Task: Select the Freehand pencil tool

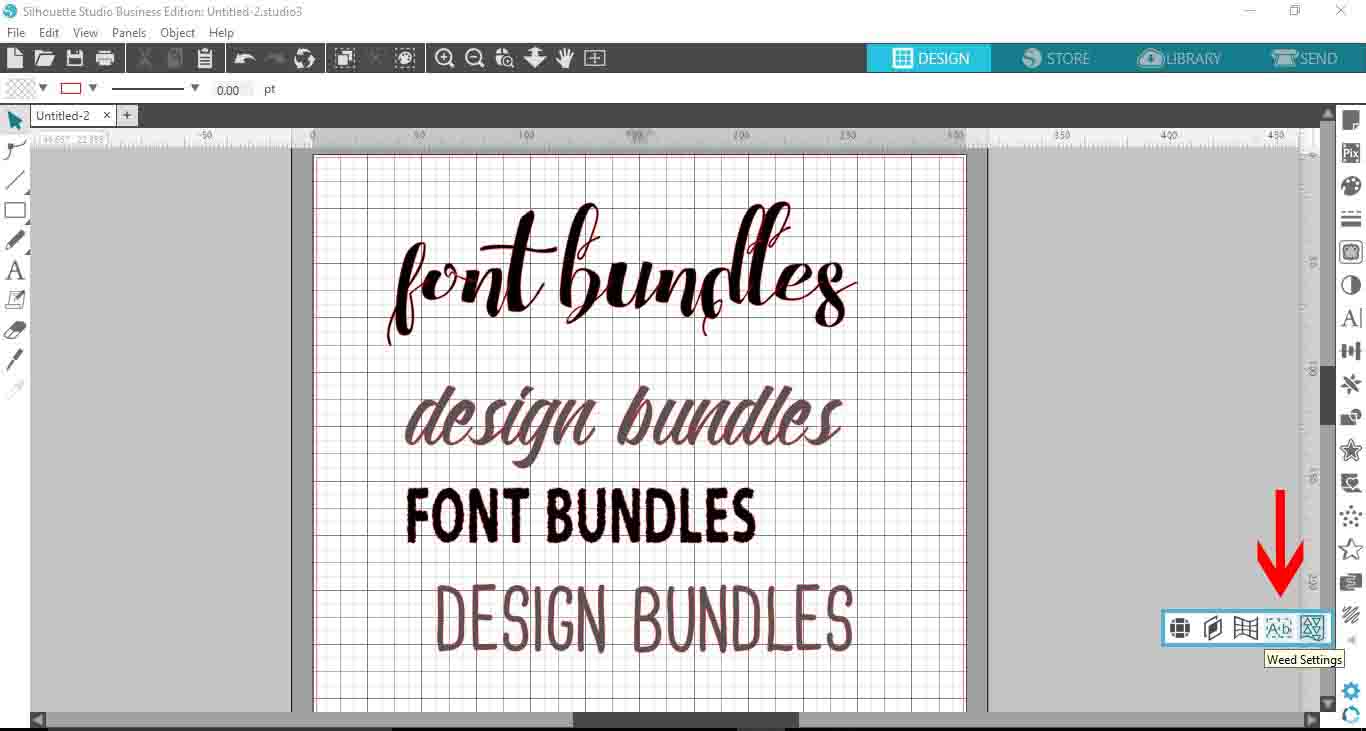Action: [15, 240]
